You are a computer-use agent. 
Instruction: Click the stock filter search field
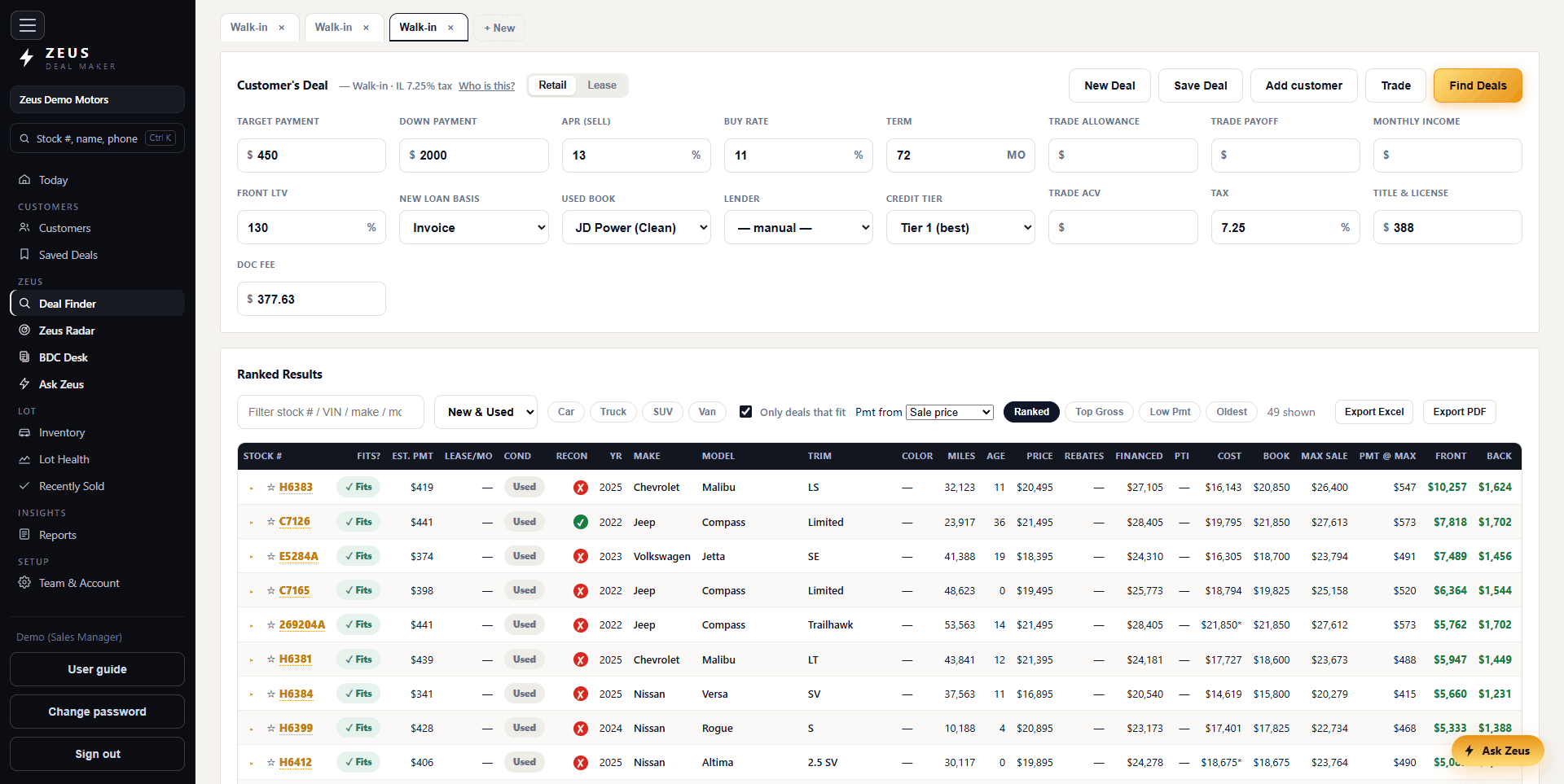tap(331, 412)
